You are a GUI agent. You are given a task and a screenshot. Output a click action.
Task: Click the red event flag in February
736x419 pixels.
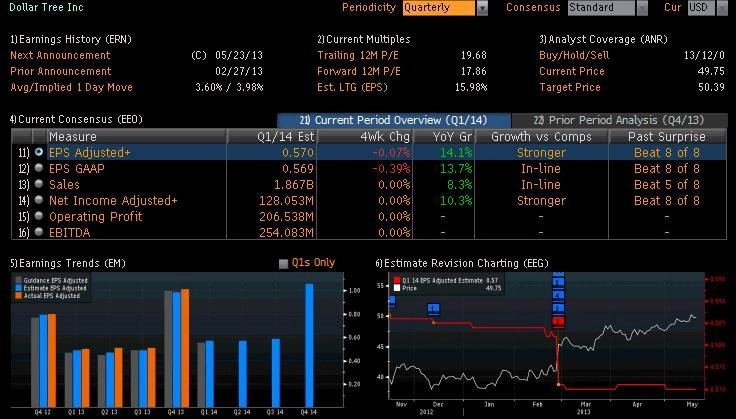click(558, 321)
